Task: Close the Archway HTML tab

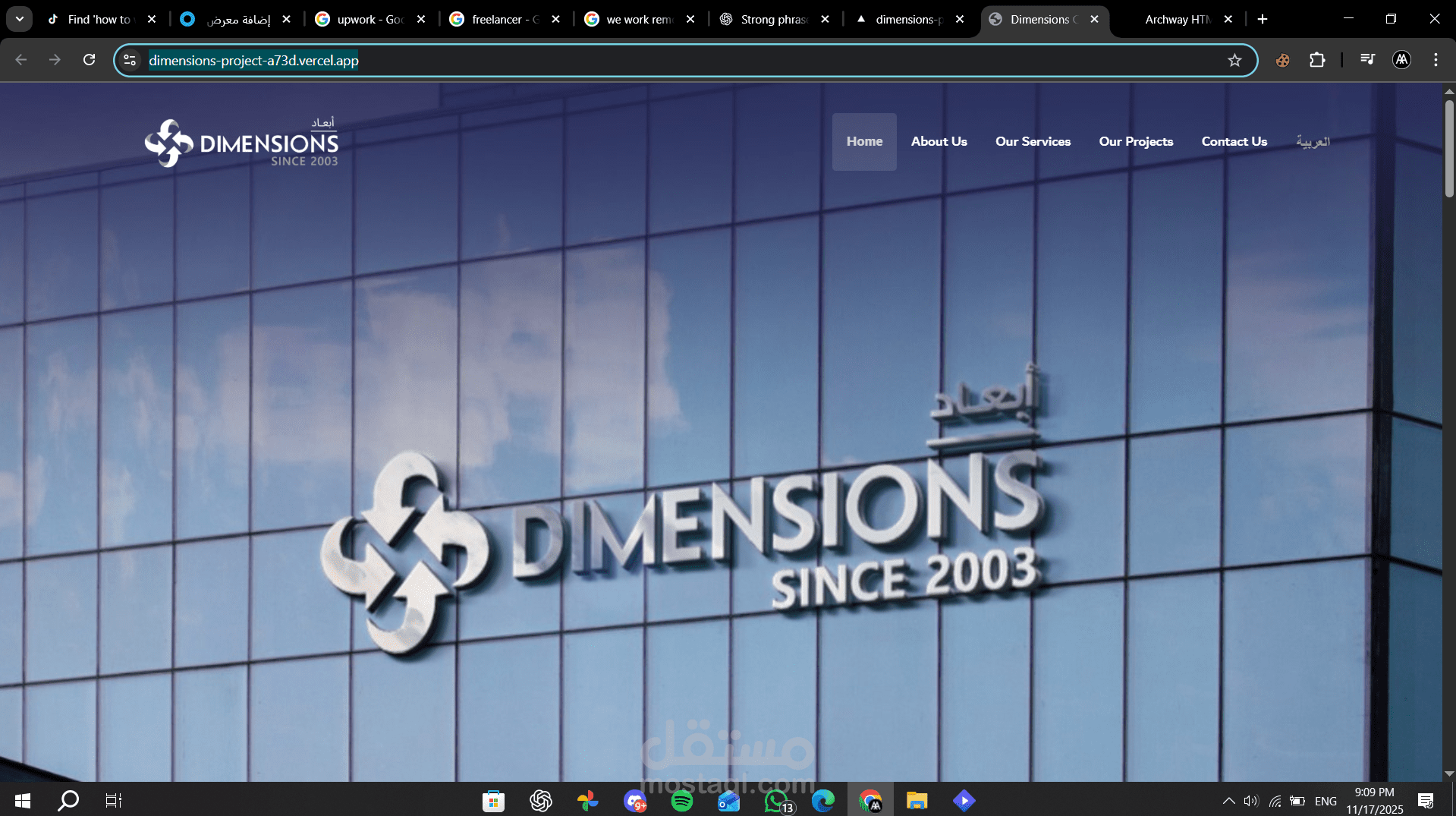Action: (1228, 19)
